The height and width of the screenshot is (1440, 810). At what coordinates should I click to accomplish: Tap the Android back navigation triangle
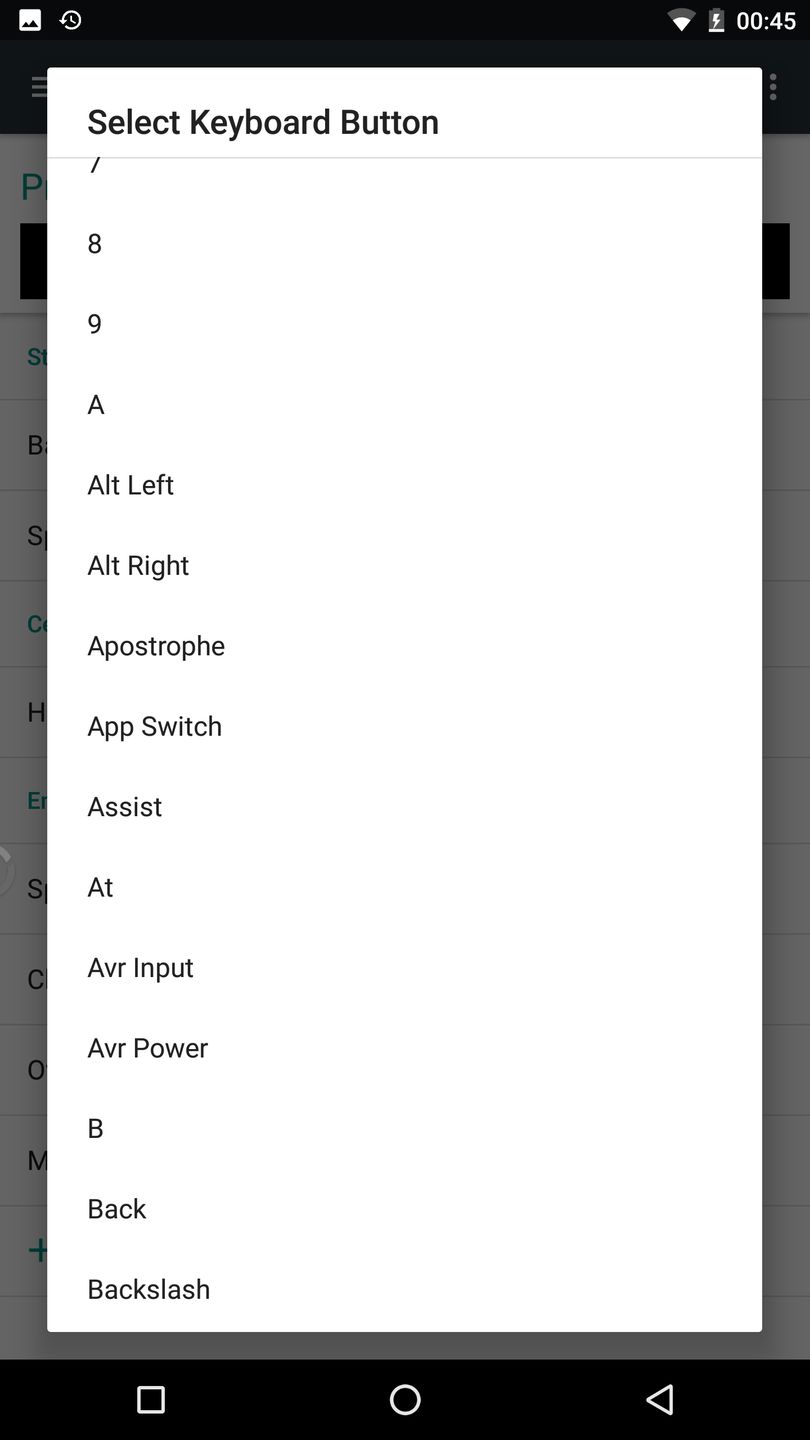[x=659, y=1399]
